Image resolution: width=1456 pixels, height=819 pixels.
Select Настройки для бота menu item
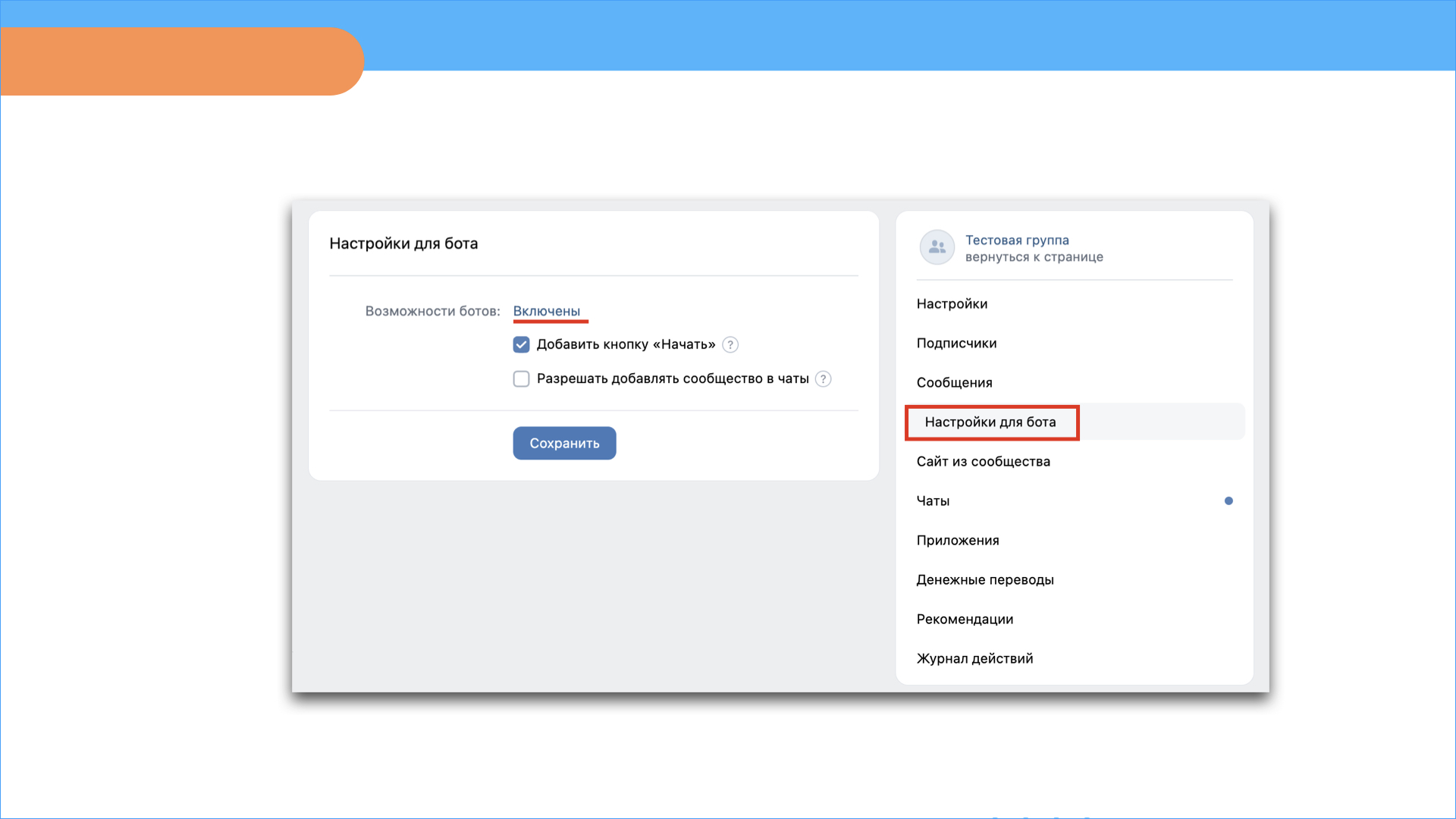pos(1075,422)
